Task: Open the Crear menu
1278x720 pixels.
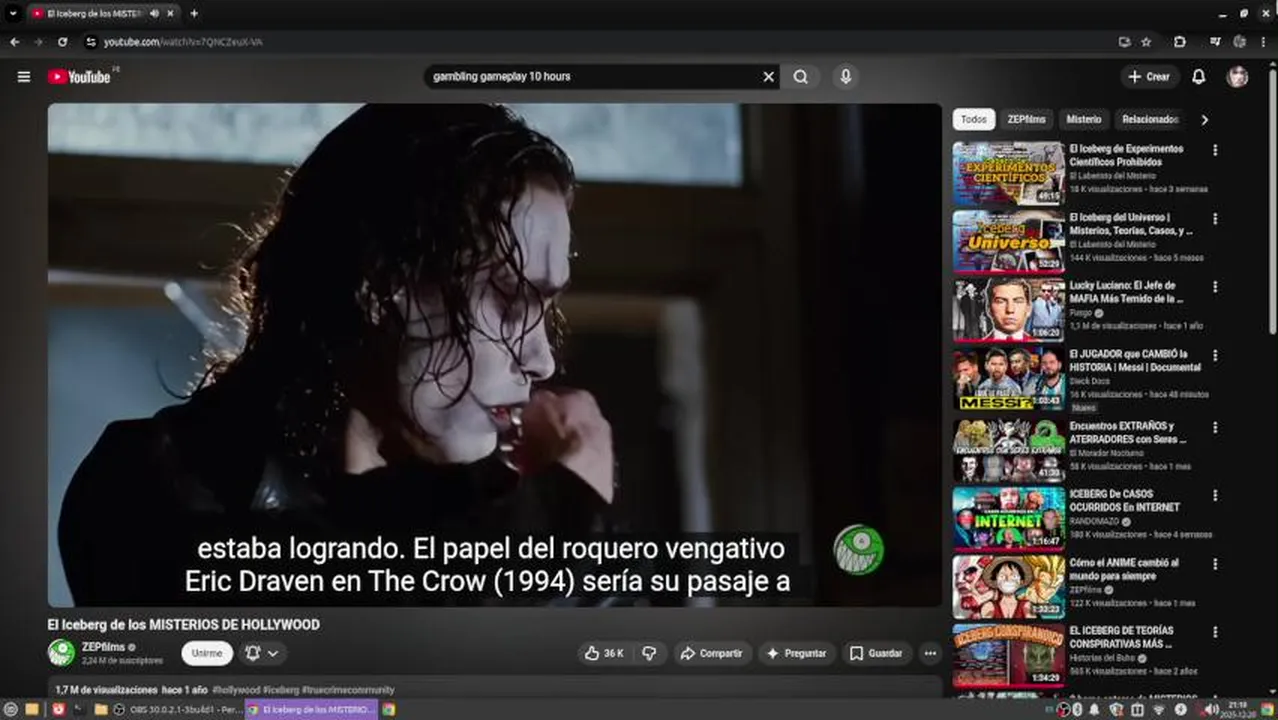Action: (1149, 77)
